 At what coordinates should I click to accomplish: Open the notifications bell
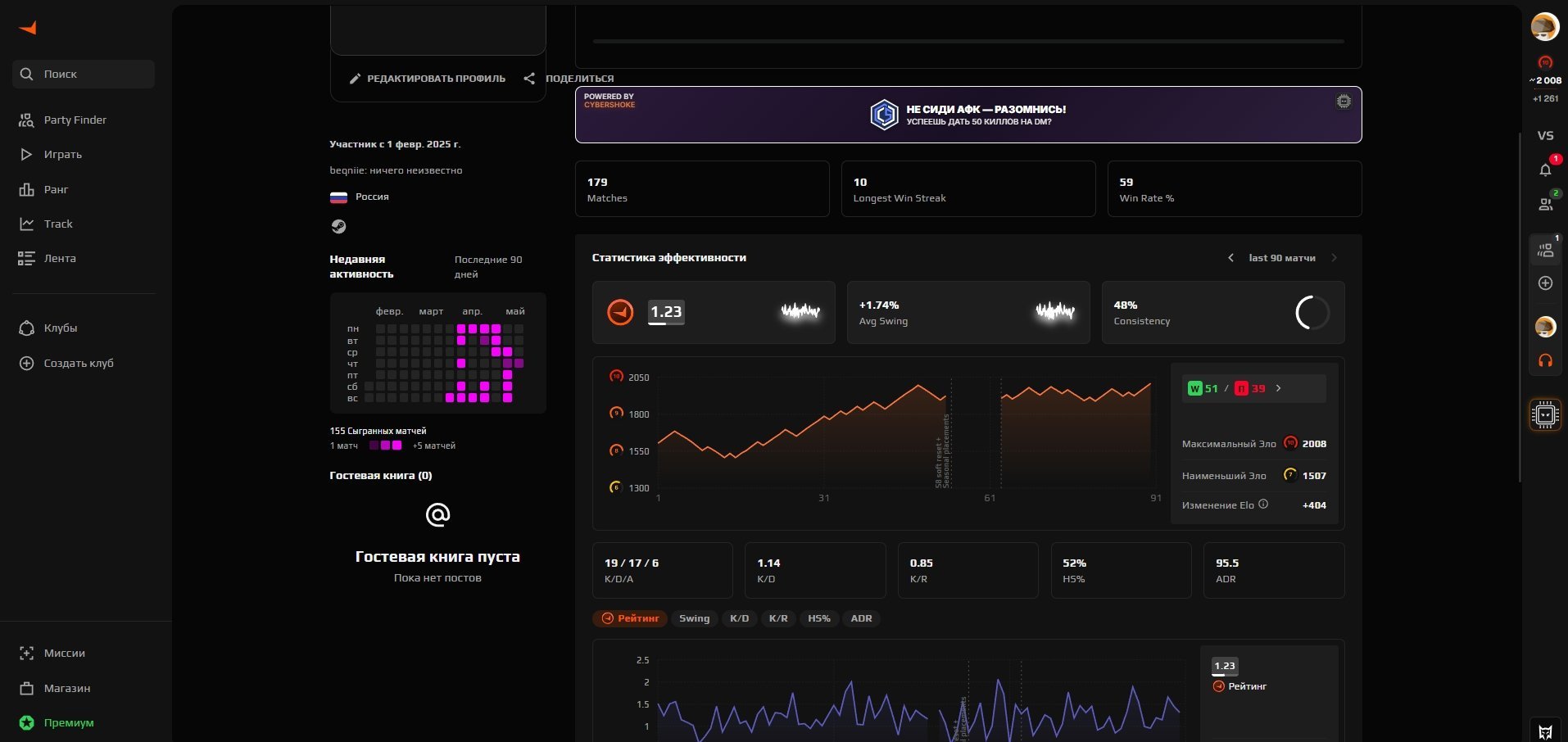pyautogui.click(x=1545, y=170)
